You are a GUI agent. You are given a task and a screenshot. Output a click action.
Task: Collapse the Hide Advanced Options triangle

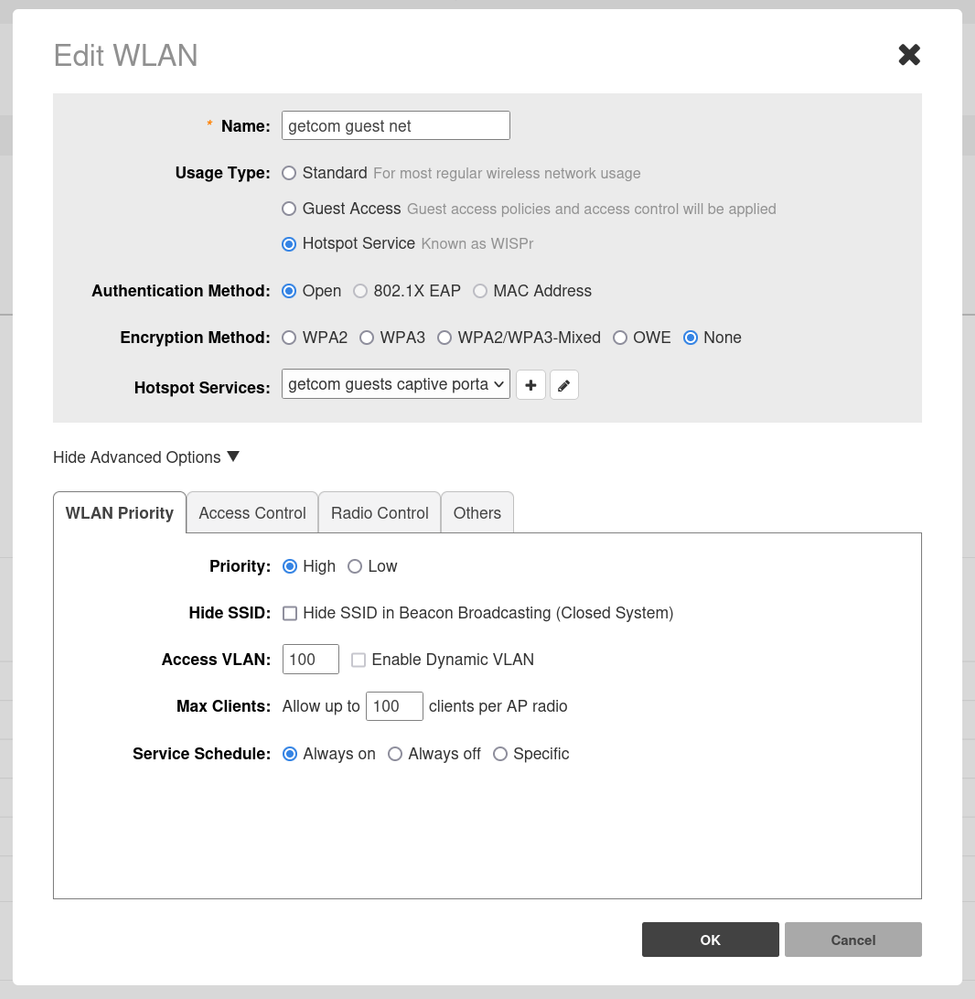[233, 457]
